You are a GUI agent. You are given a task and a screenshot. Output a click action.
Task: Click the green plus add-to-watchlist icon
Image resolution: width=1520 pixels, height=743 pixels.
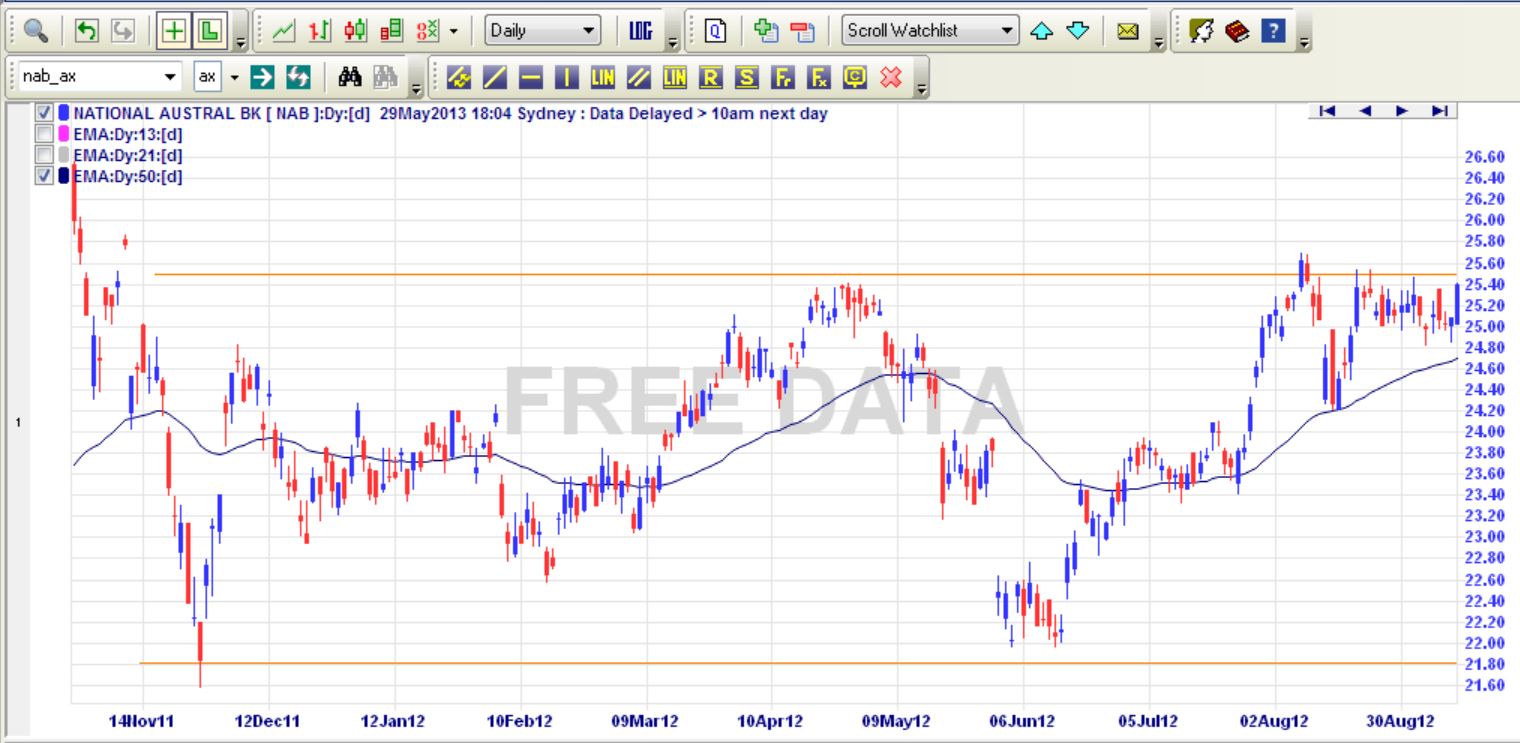tap(767, 31)
